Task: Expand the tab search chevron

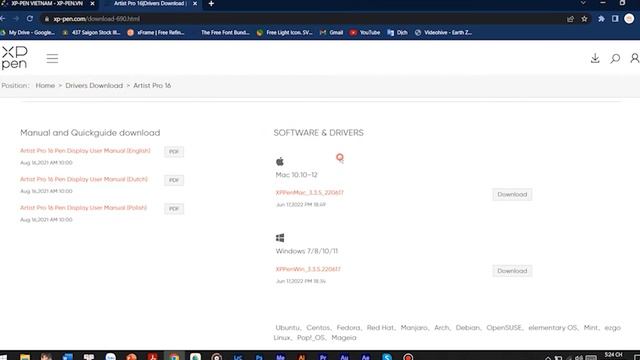Action: coord(583,3)
